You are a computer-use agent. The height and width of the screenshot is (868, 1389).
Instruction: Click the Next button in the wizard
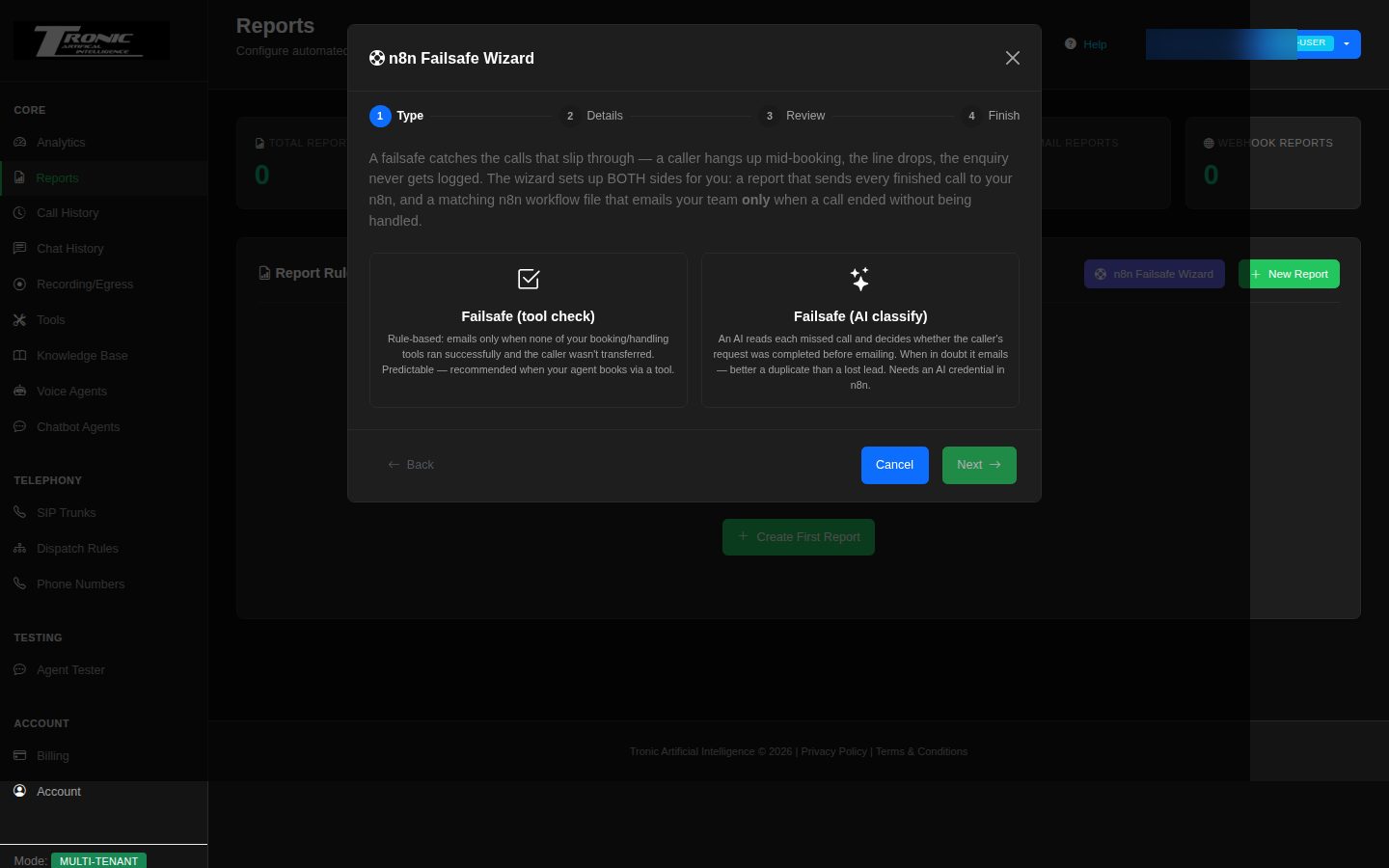pyautogui.click(x=979, y=465)
